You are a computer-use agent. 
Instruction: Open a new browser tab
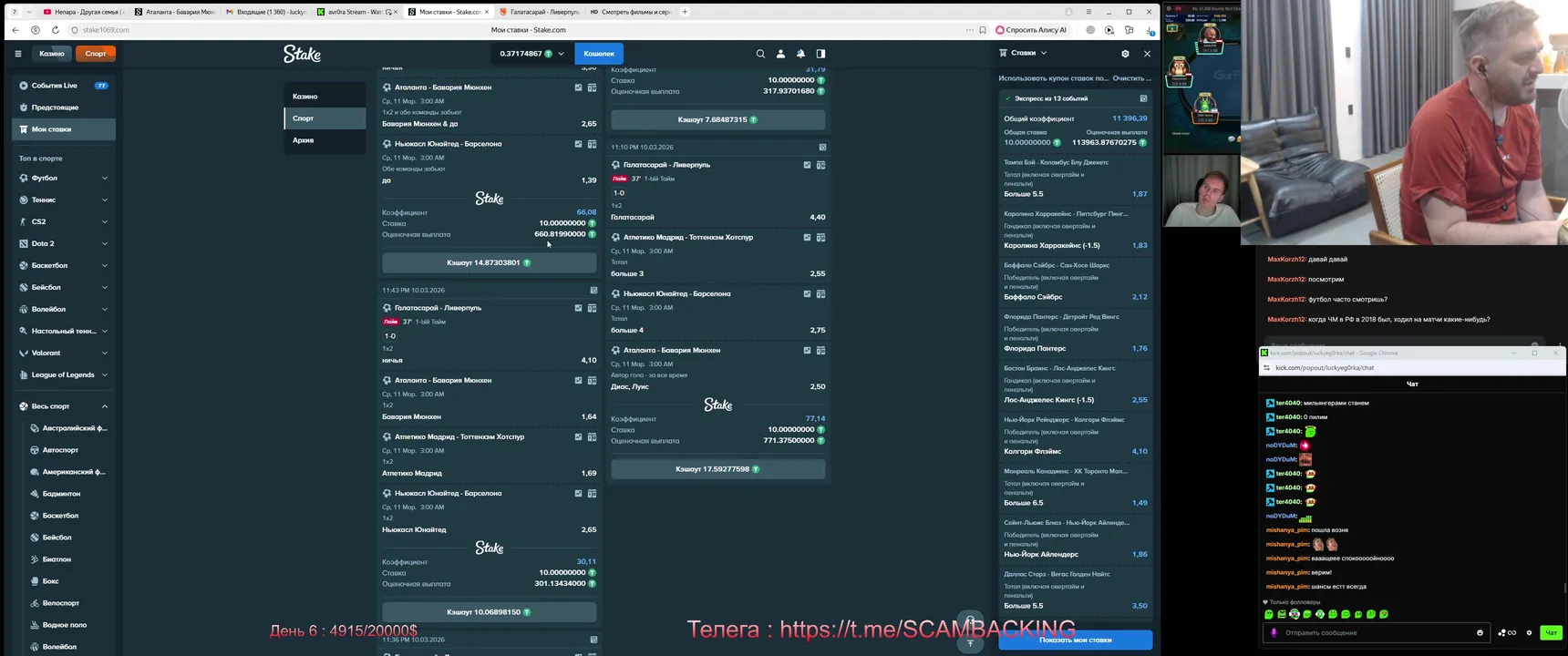coord(685,12)
